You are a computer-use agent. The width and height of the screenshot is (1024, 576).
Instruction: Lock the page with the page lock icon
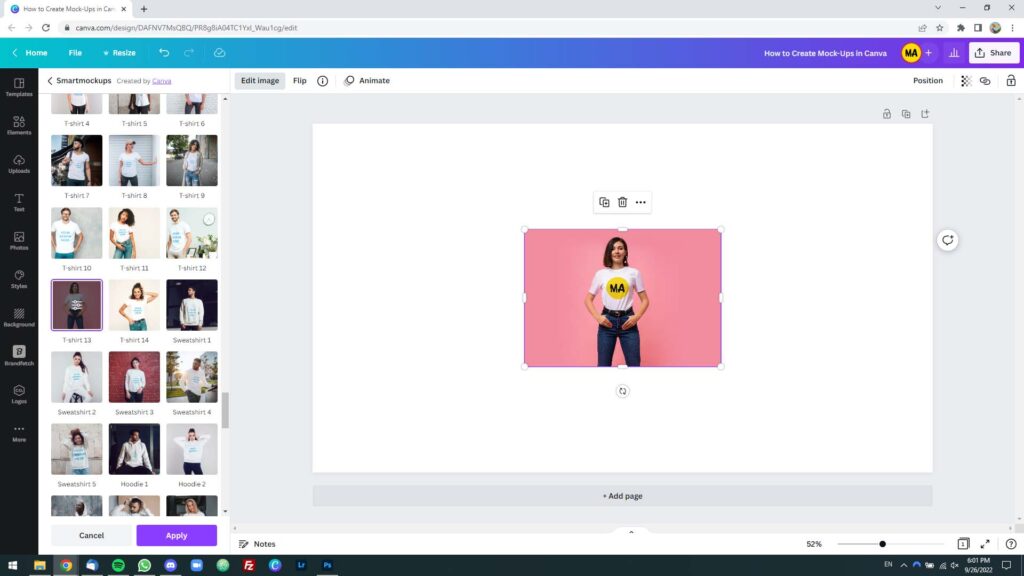[887, 114]
